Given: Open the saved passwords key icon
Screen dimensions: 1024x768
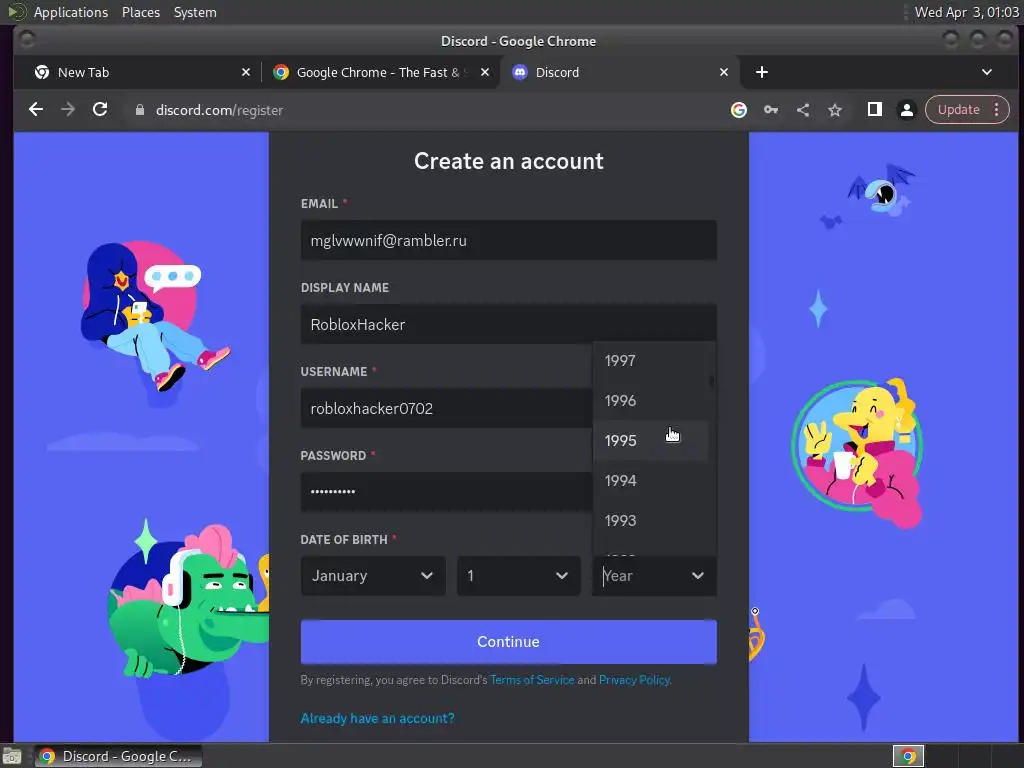Looking at the screenshot, I should (771, 110).
